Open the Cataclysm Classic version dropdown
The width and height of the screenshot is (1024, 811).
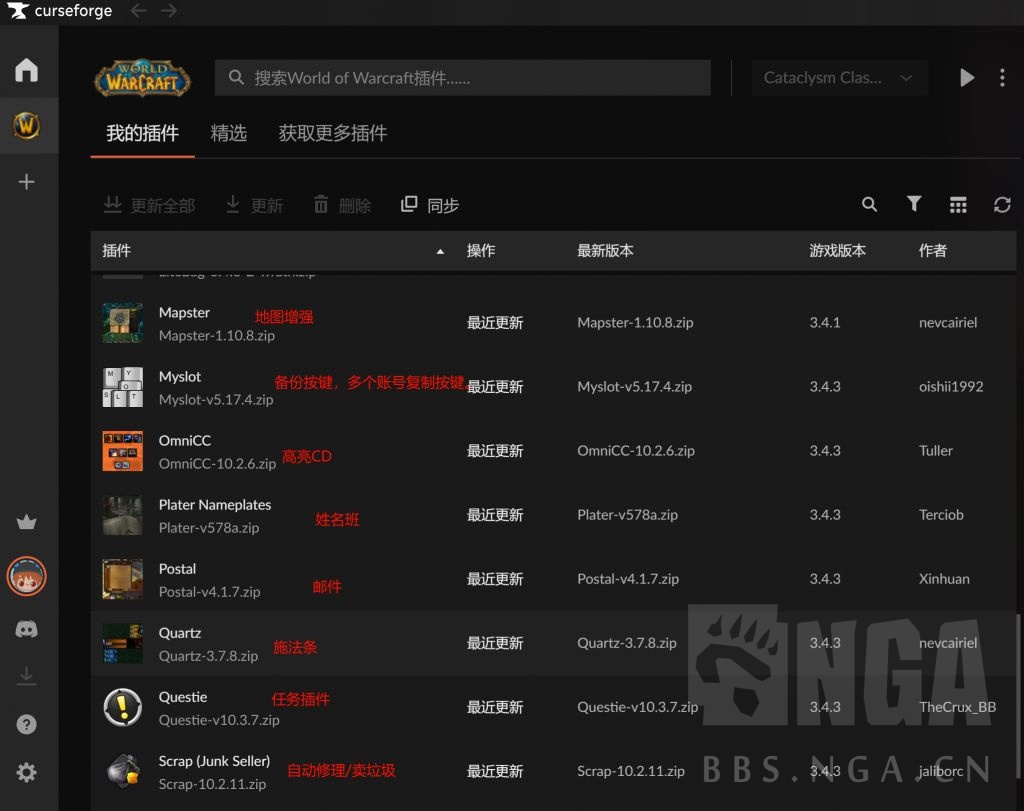click(838, 77)
